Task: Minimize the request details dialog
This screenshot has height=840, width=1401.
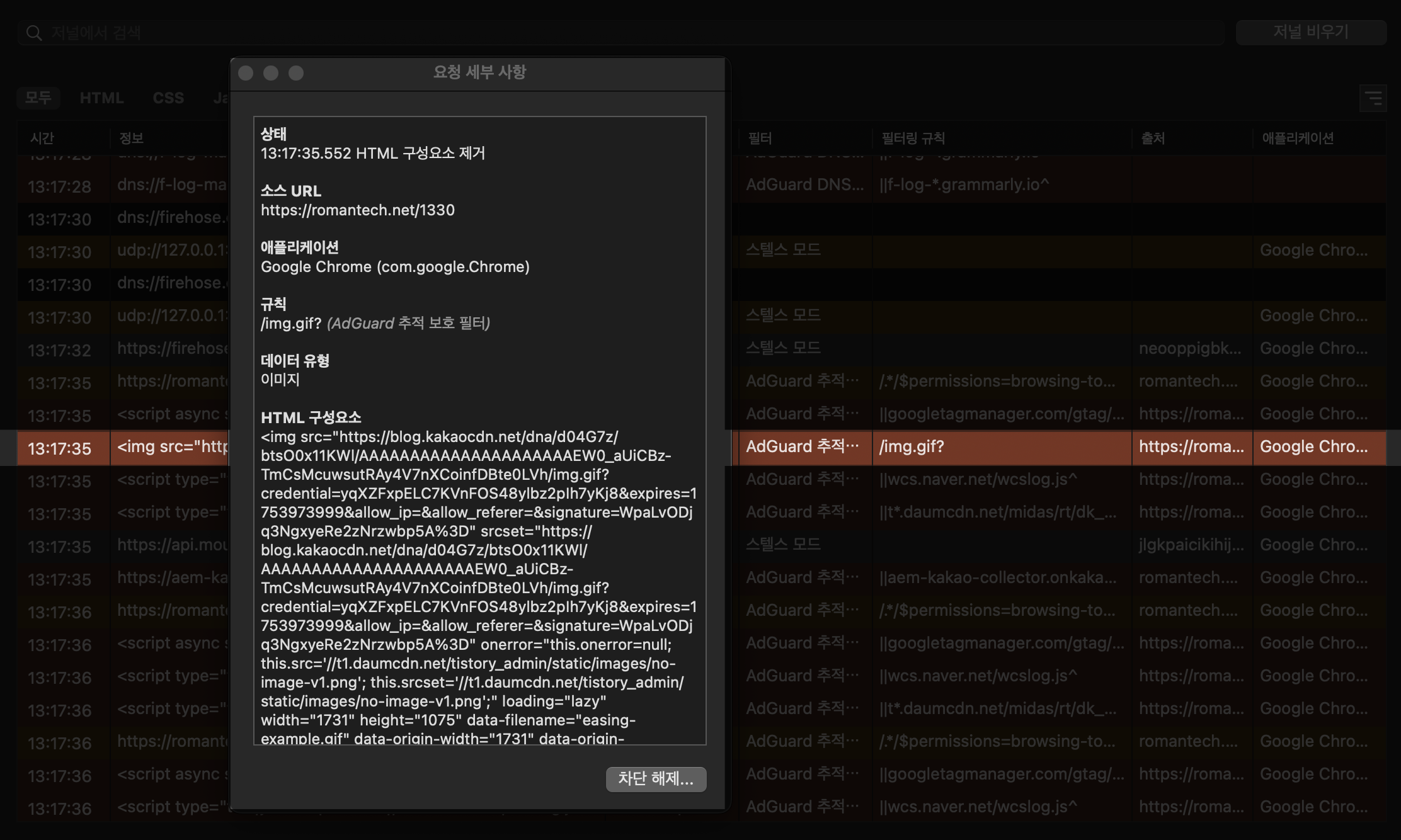Action: pyautogui.click(x=271, y=73)
